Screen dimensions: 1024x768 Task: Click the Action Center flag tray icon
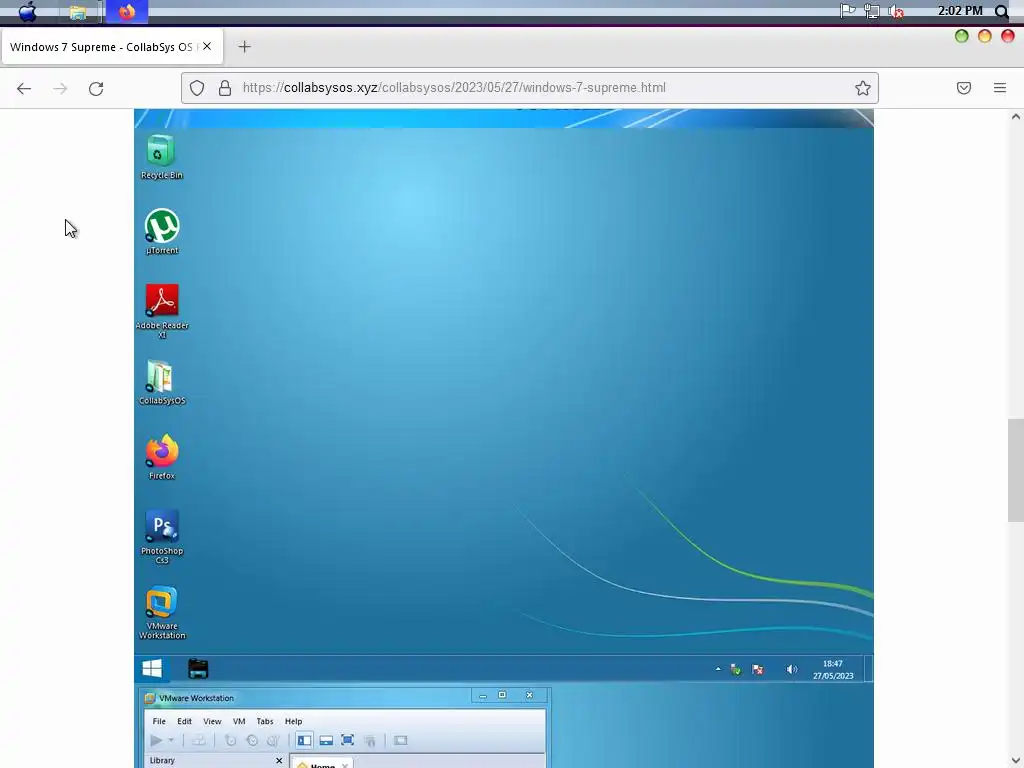point(848,11)
